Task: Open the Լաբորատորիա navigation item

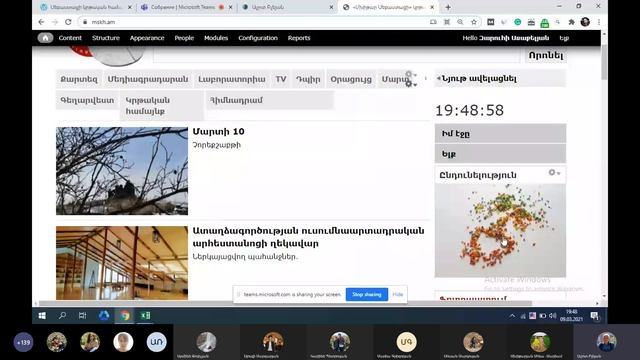Action: (231, 79)
